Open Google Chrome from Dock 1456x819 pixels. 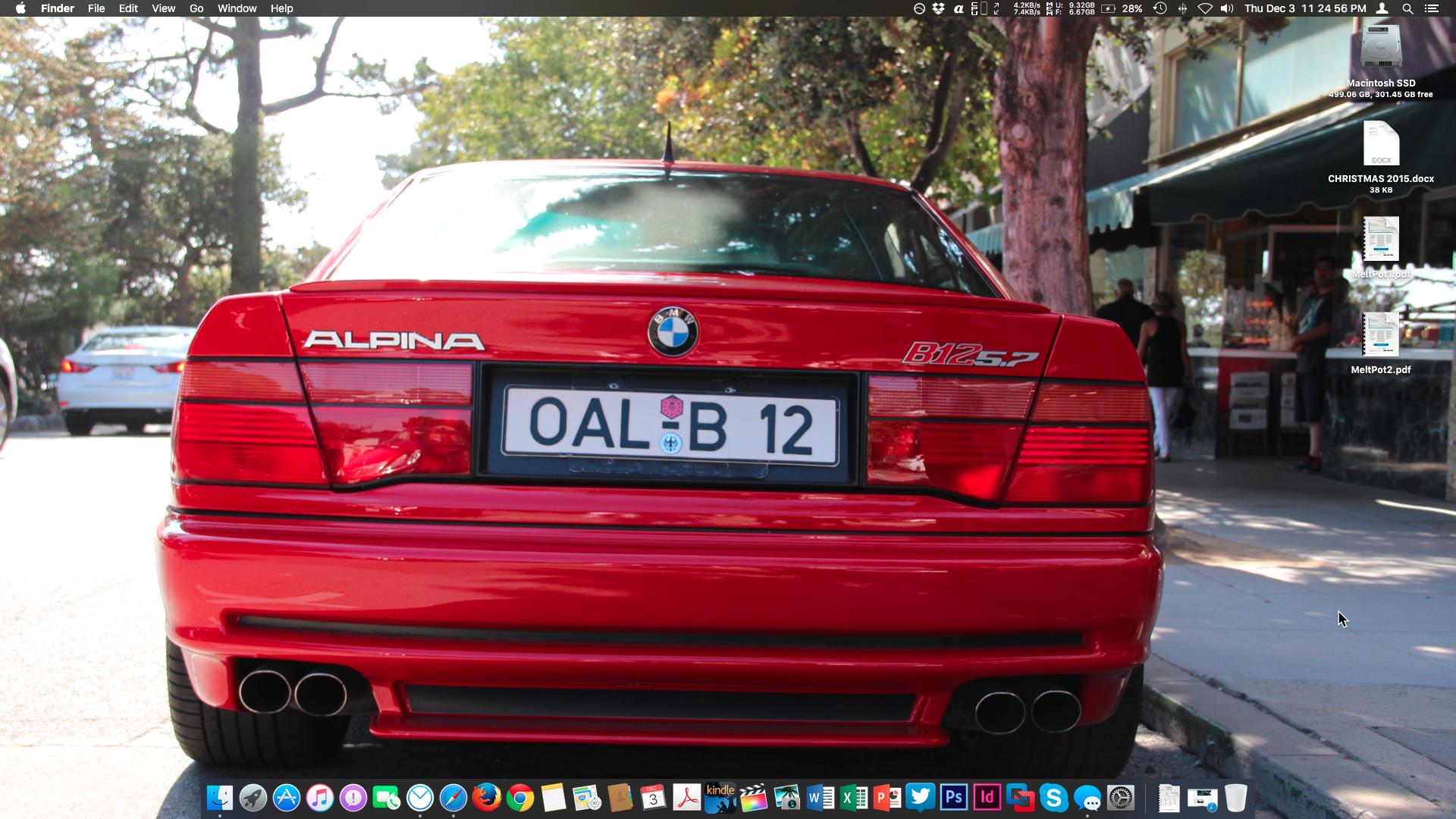point(520,798)
